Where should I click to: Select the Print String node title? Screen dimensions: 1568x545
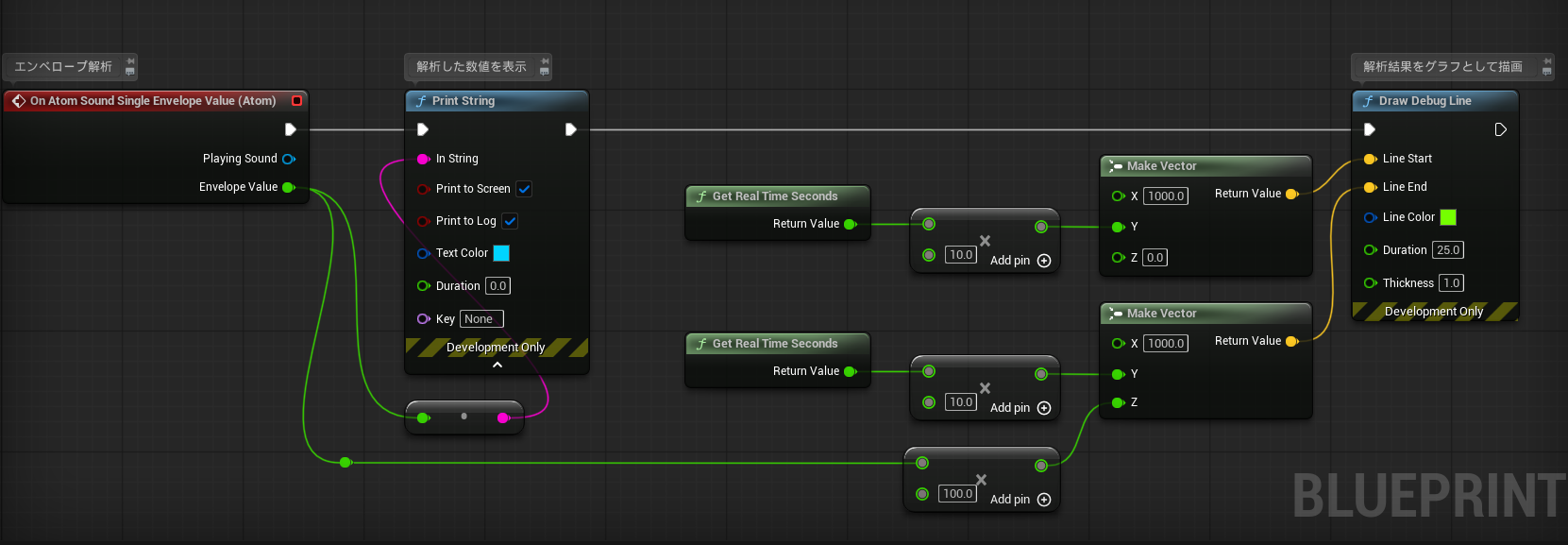[x=464, y=101]
